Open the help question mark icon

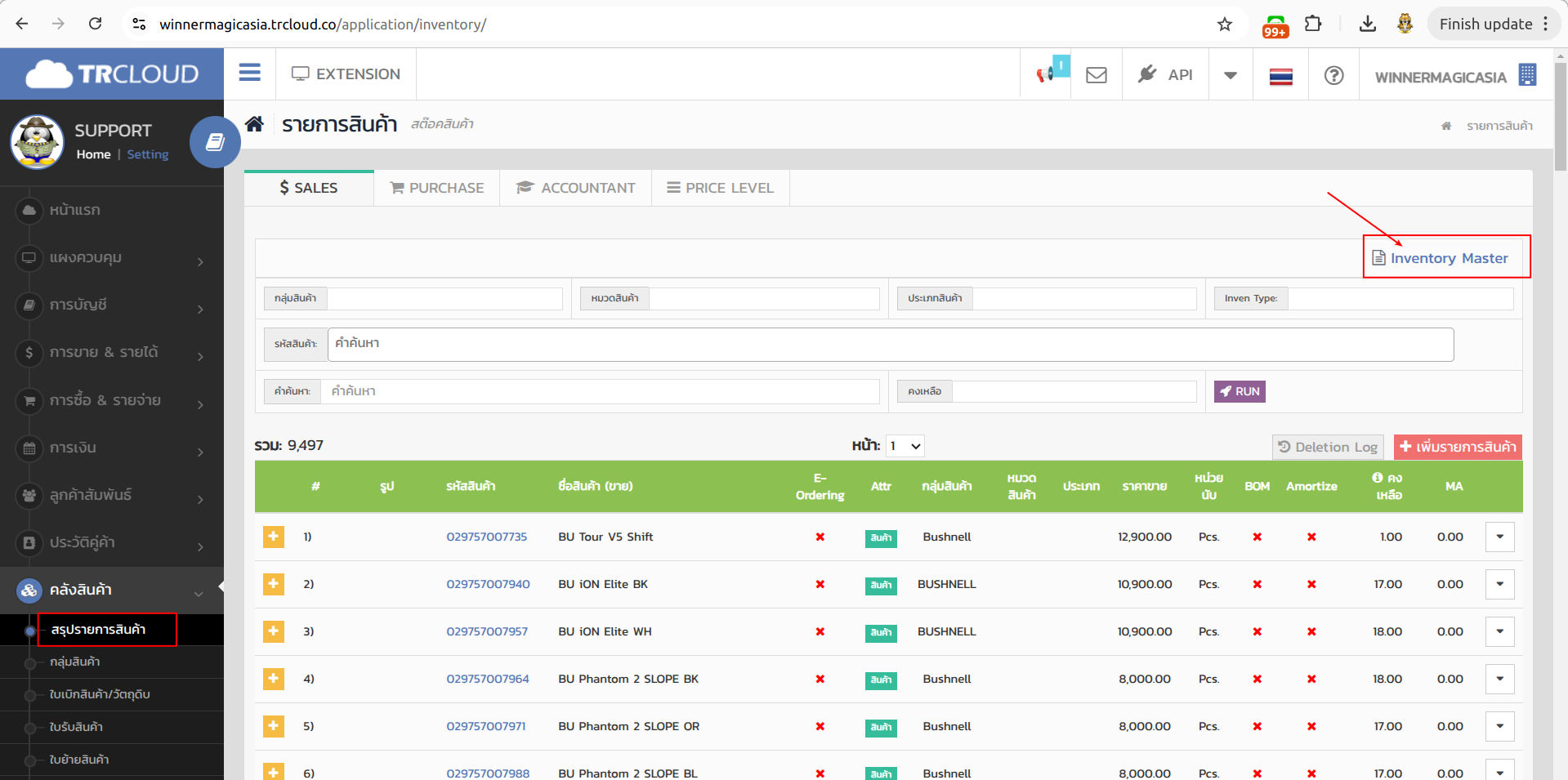pyautogui.click(x=1333, y=75)
